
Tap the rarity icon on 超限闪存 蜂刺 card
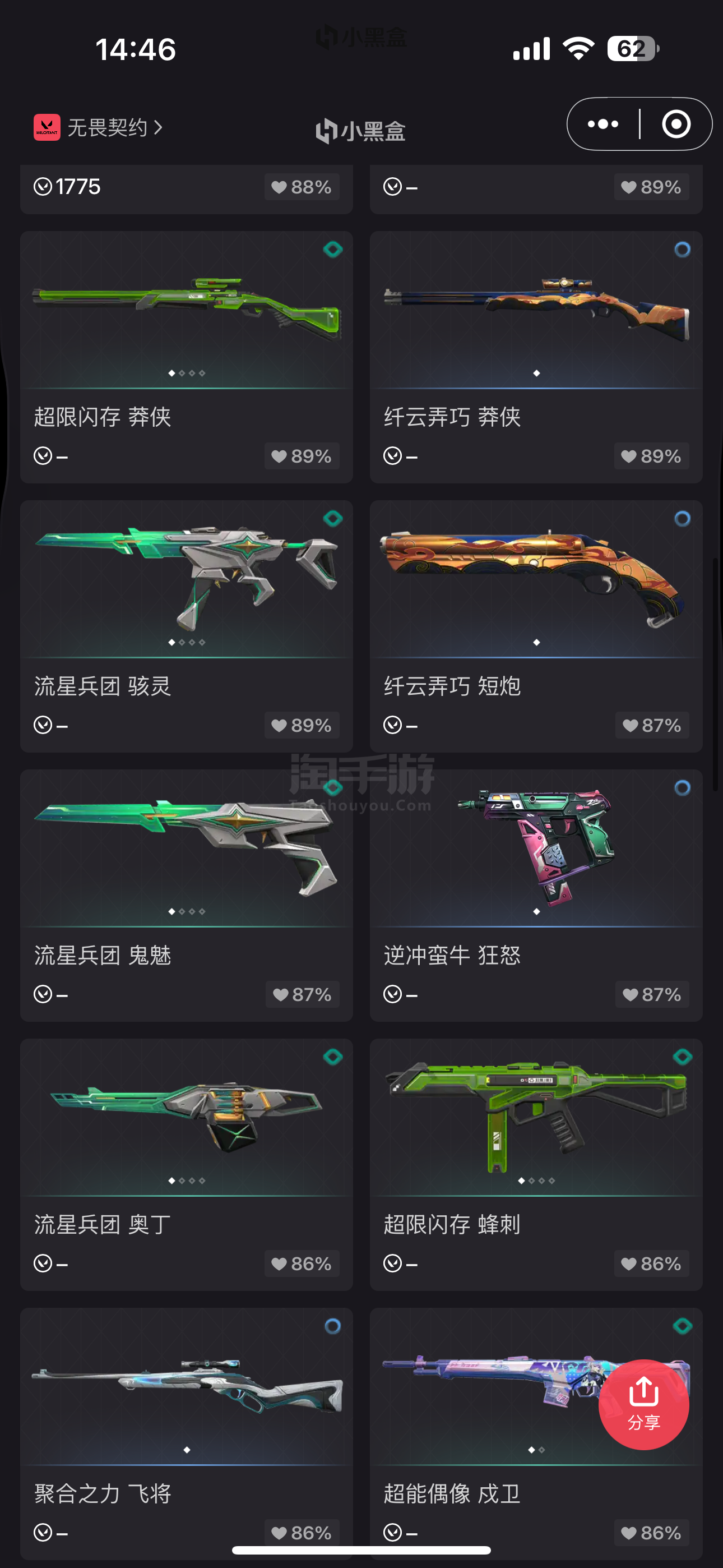[682, 1057]
